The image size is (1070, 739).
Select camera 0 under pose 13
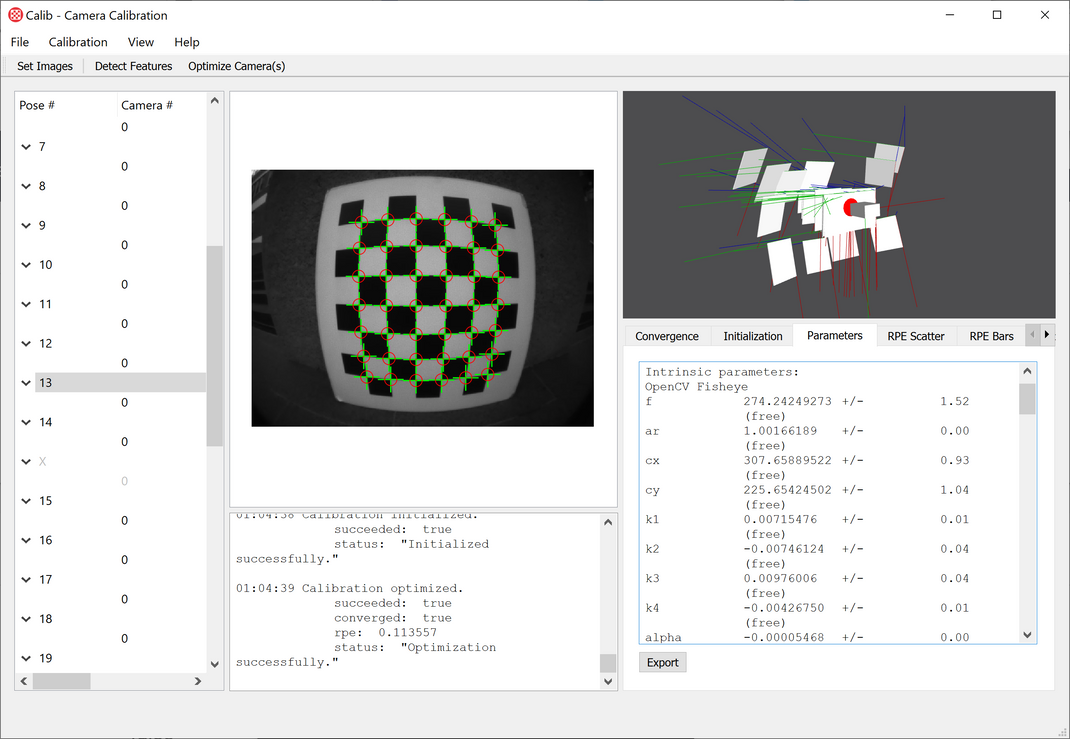click(x=123, y=402)
